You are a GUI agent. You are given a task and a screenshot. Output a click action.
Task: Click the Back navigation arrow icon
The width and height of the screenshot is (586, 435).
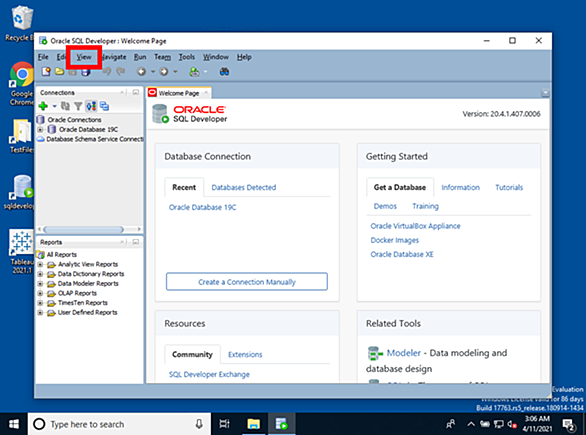141,71
